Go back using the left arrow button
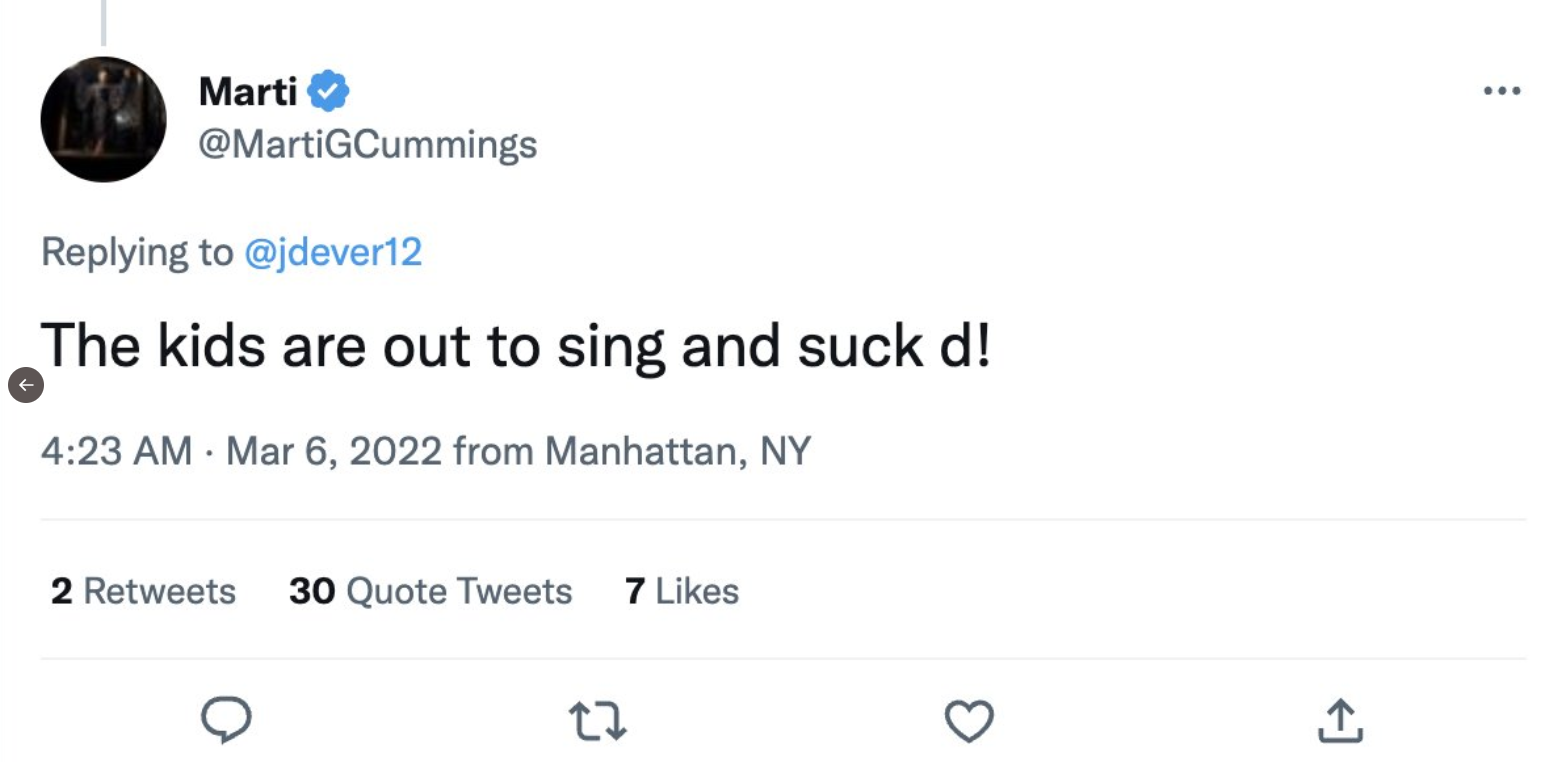Viewport: 1553px width, 762px height. pyautogui.click(x=26, y=385)
